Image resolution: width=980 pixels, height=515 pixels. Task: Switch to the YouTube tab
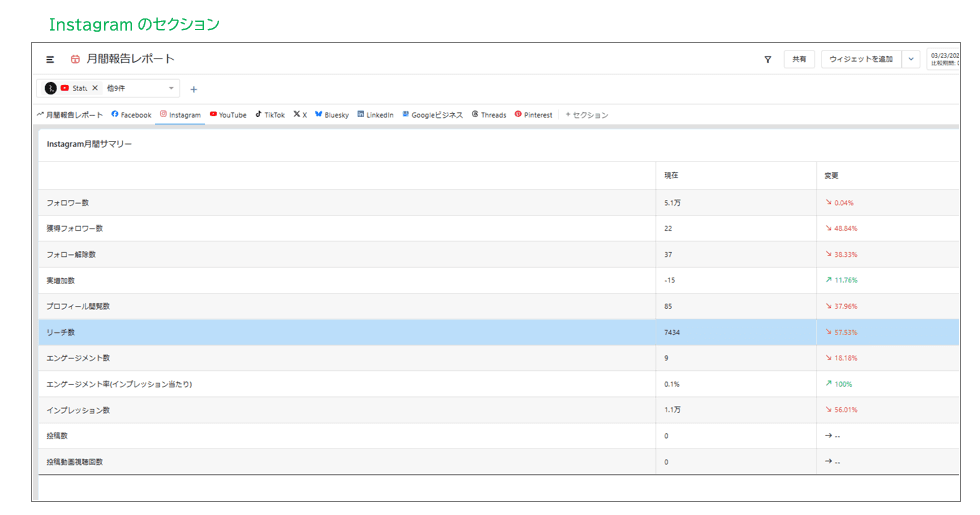coord(228,115)
